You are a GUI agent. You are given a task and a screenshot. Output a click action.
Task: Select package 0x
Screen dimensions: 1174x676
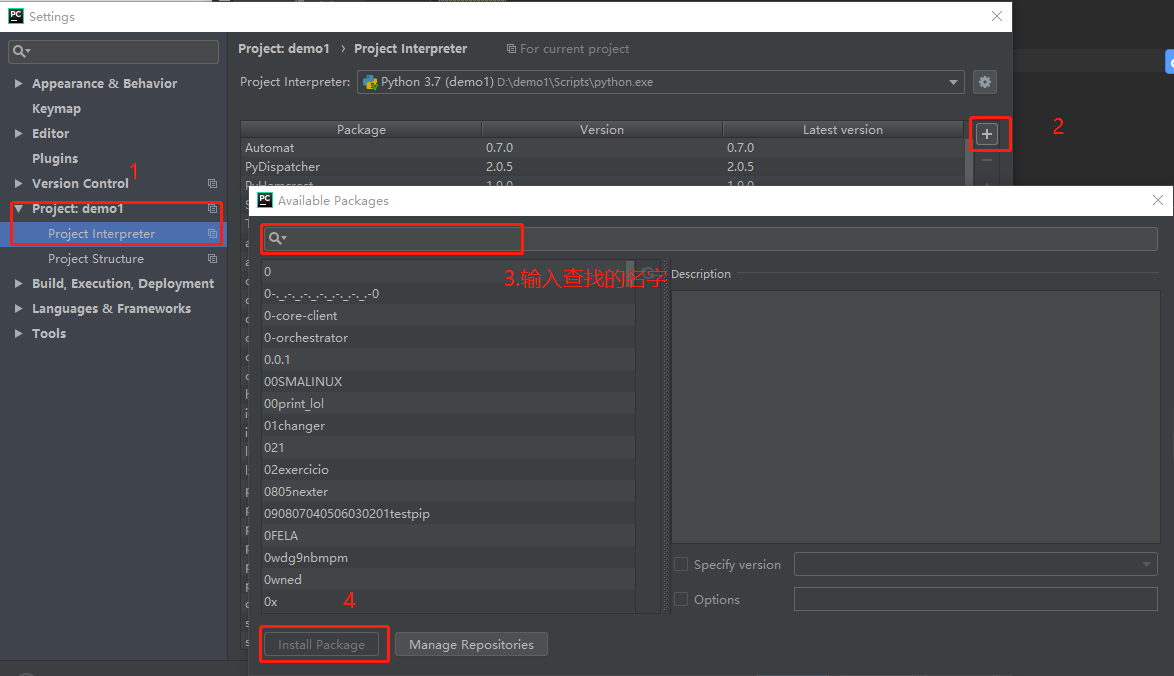pos(448,601)
